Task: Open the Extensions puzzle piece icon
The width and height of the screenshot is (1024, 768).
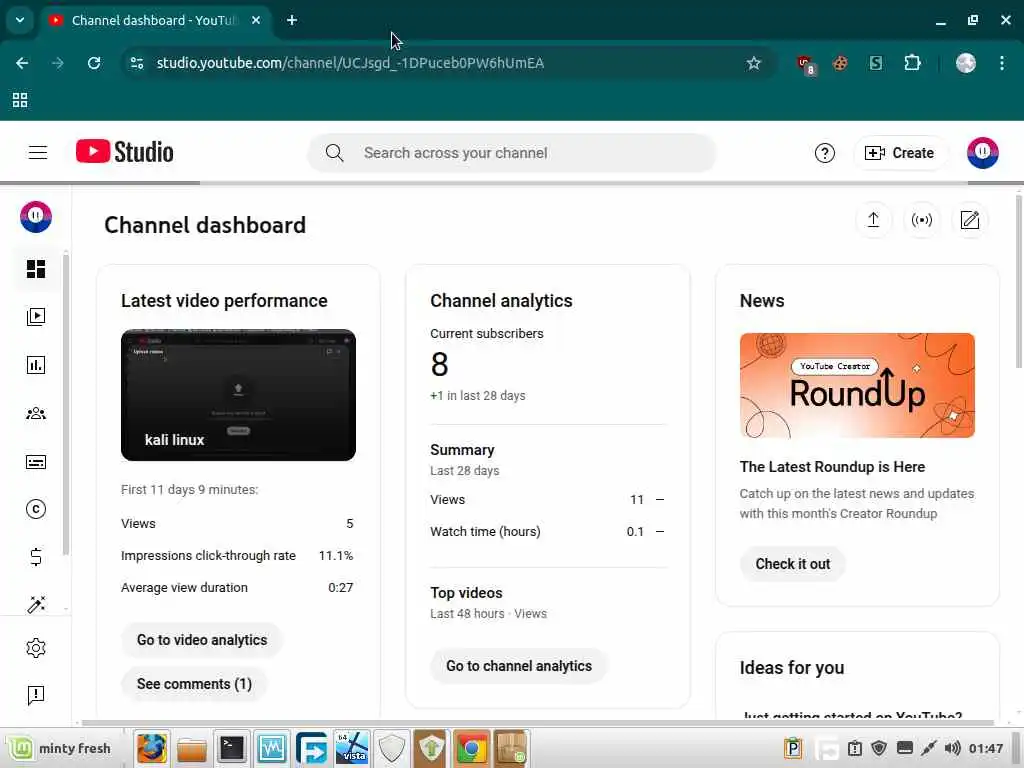Action: (912, 63)
